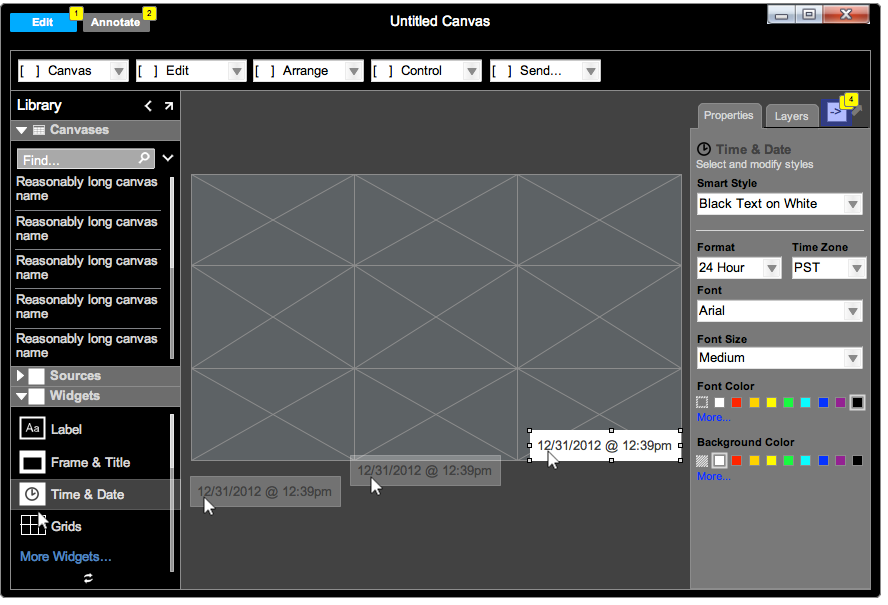Collapse the Canvases section triangle
The width and height of the screenshot is (888, 605).
pos(22,130)
